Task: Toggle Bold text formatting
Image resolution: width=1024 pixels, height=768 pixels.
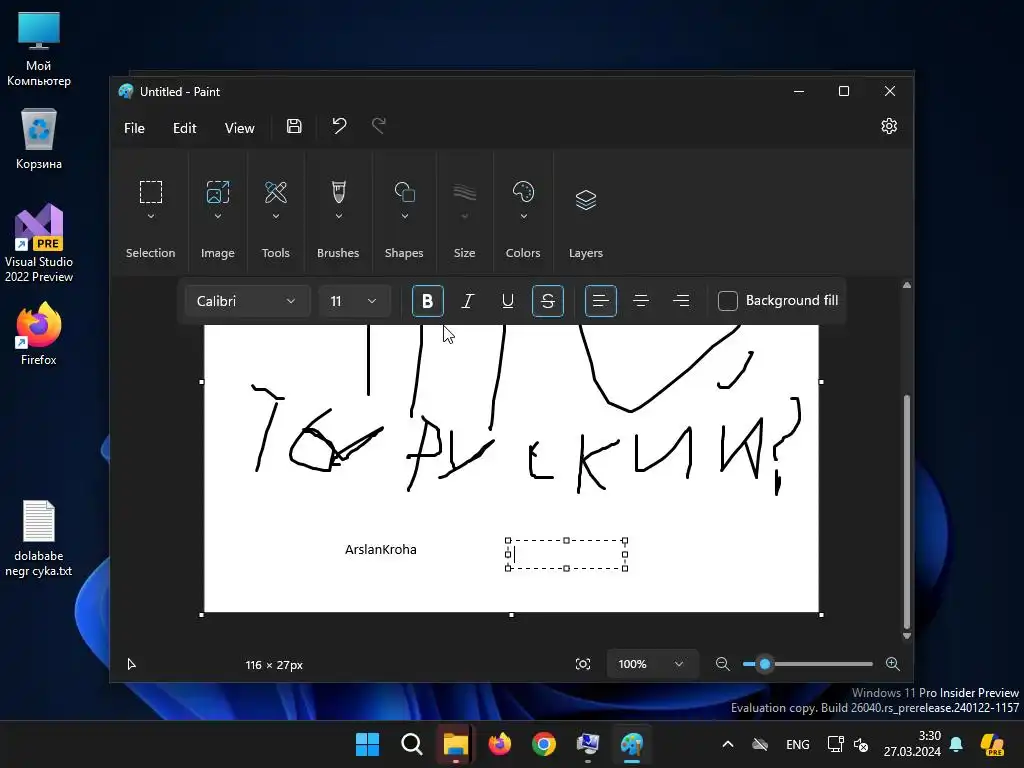Action: coord(428,301)
